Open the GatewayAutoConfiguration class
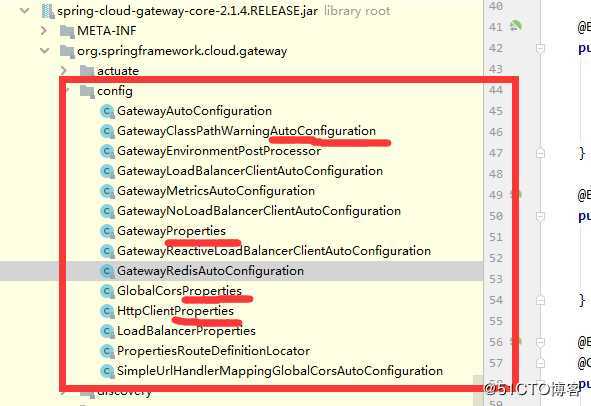The height and width of the screenshot is (406, 591). 194,111
